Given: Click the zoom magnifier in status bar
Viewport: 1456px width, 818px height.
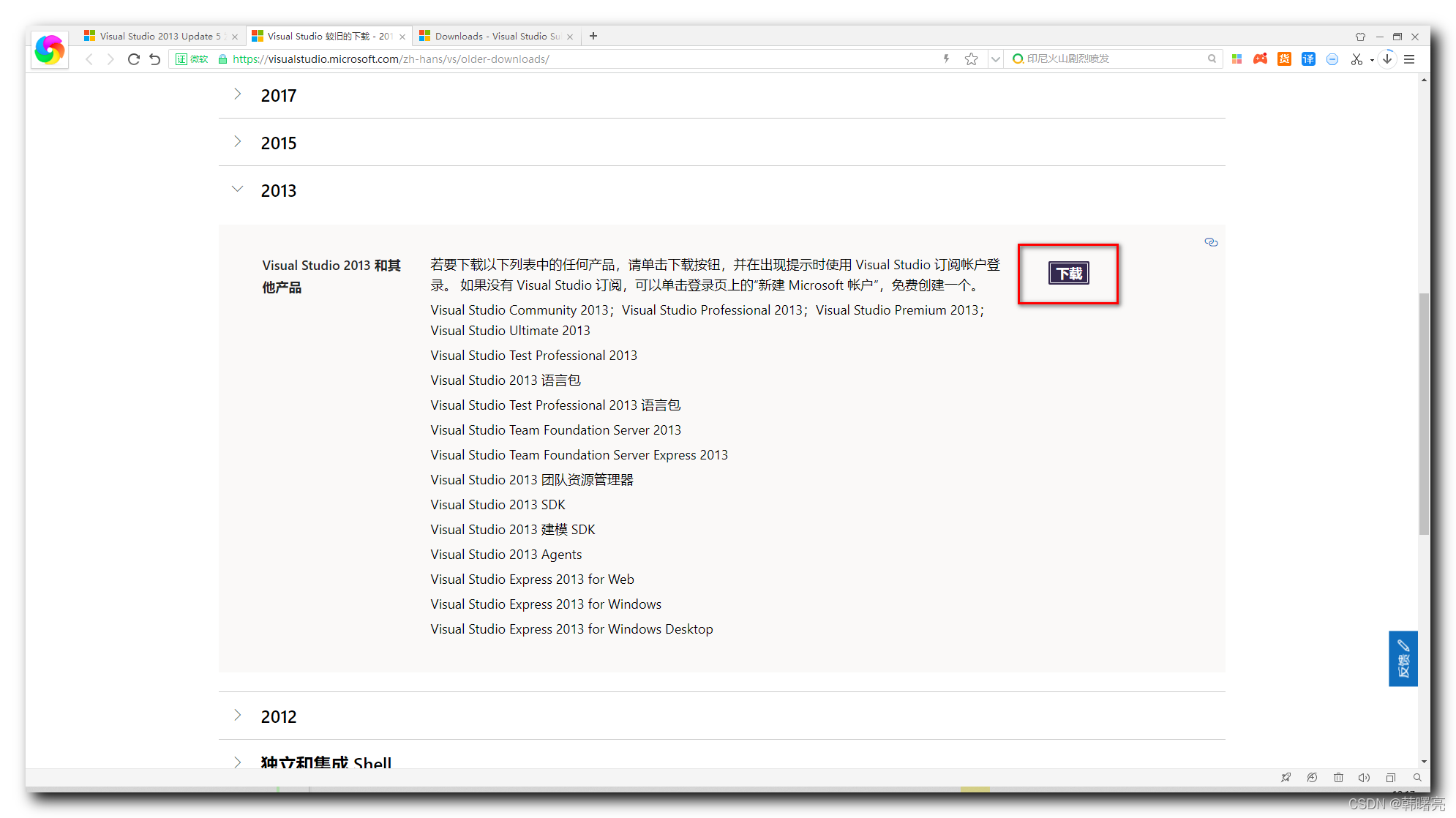Looking at the screenshot, I should [x=1417, y=778].
